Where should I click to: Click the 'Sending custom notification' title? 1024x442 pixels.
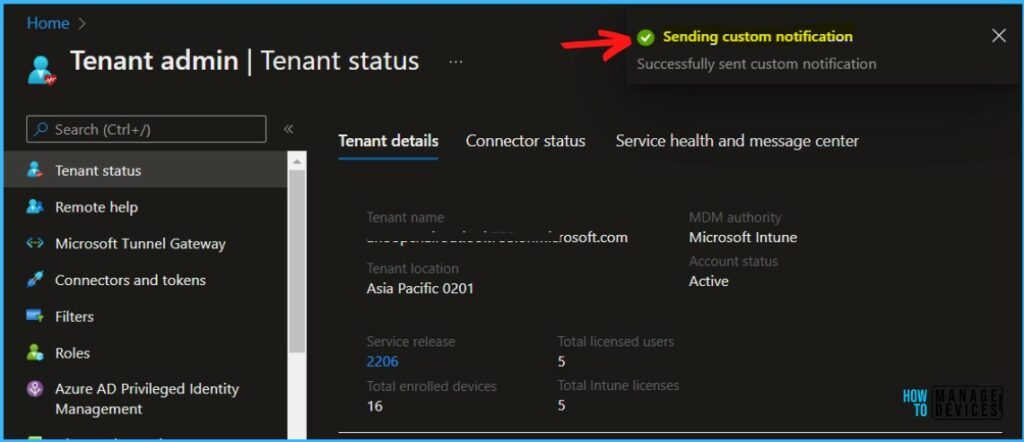(758, 37)
